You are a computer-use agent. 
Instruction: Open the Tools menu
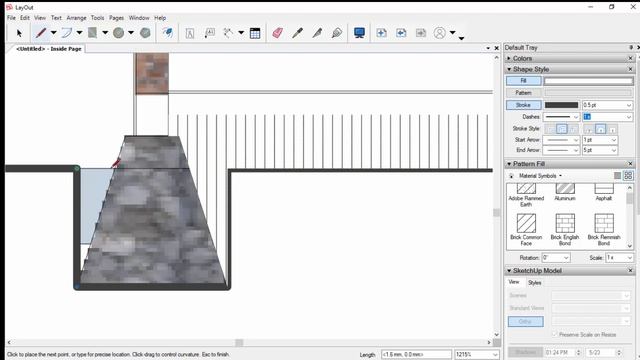click(98, 18)
